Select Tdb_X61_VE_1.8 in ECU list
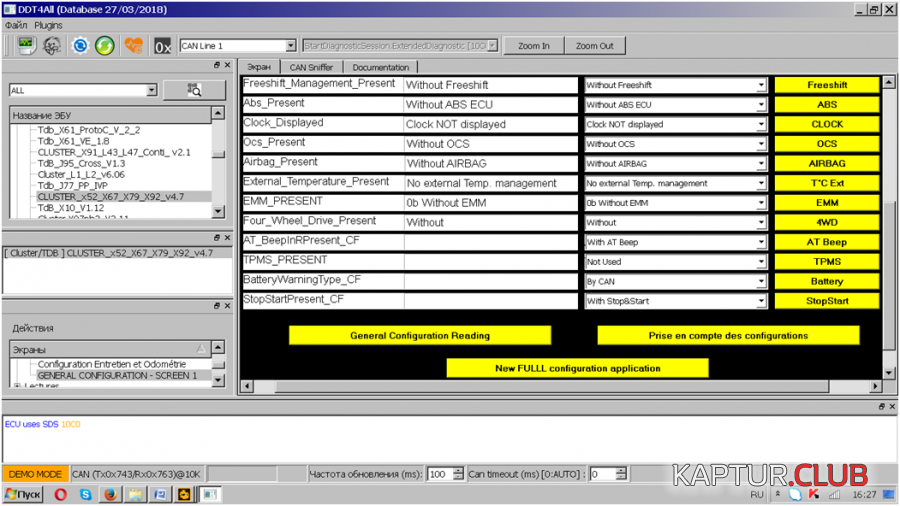 [73, 141]
